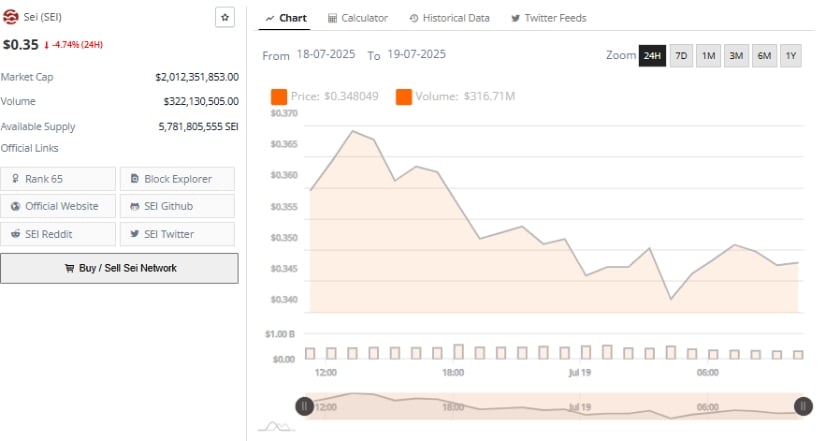Click the Reddit icon beside SEI Reddit
825x441 pixels.
click(x=16, y=234)
